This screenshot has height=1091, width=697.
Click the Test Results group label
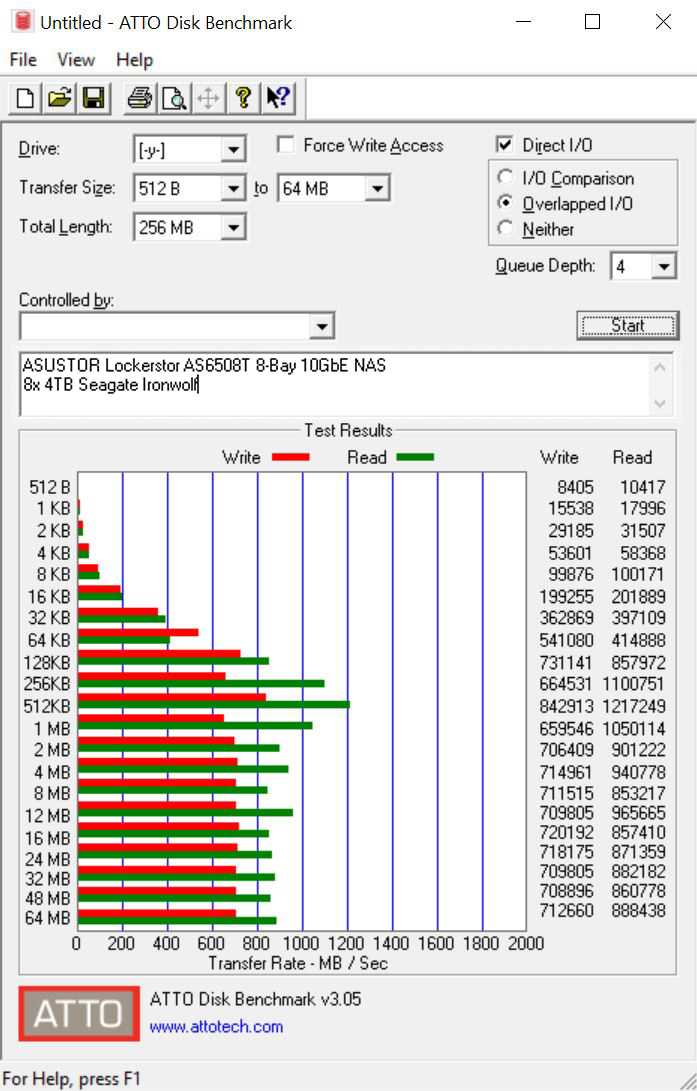tap(348, 430)
